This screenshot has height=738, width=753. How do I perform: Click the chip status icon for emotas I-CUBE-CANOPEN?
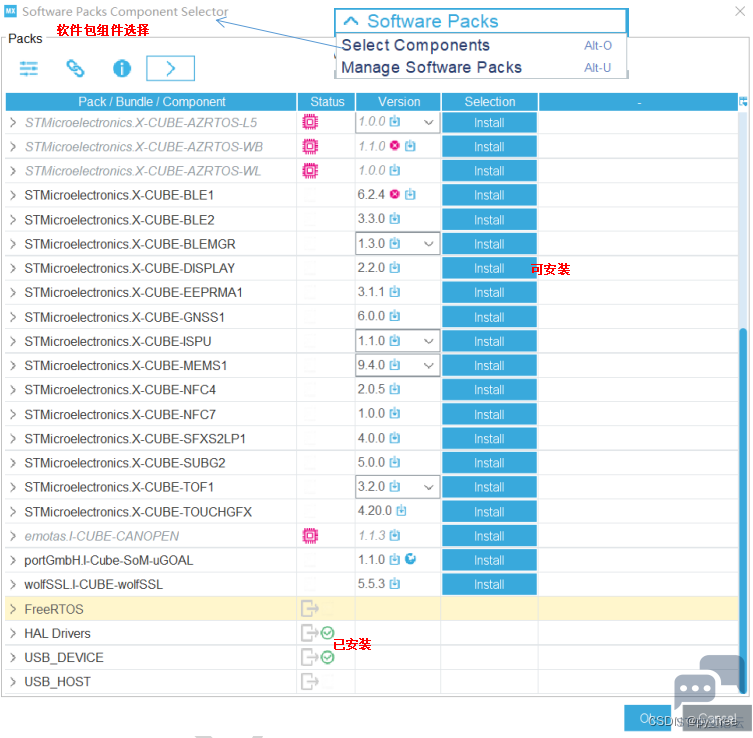[310, 535]
